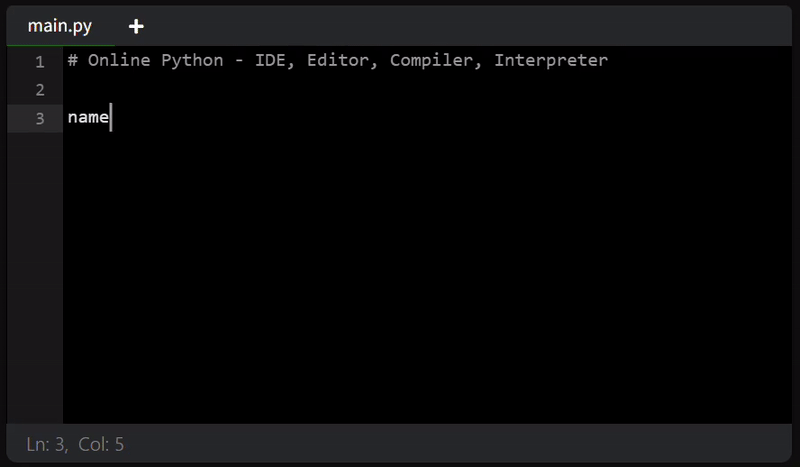Place cursor in 'IDE,' in the comment

[275, 61]
